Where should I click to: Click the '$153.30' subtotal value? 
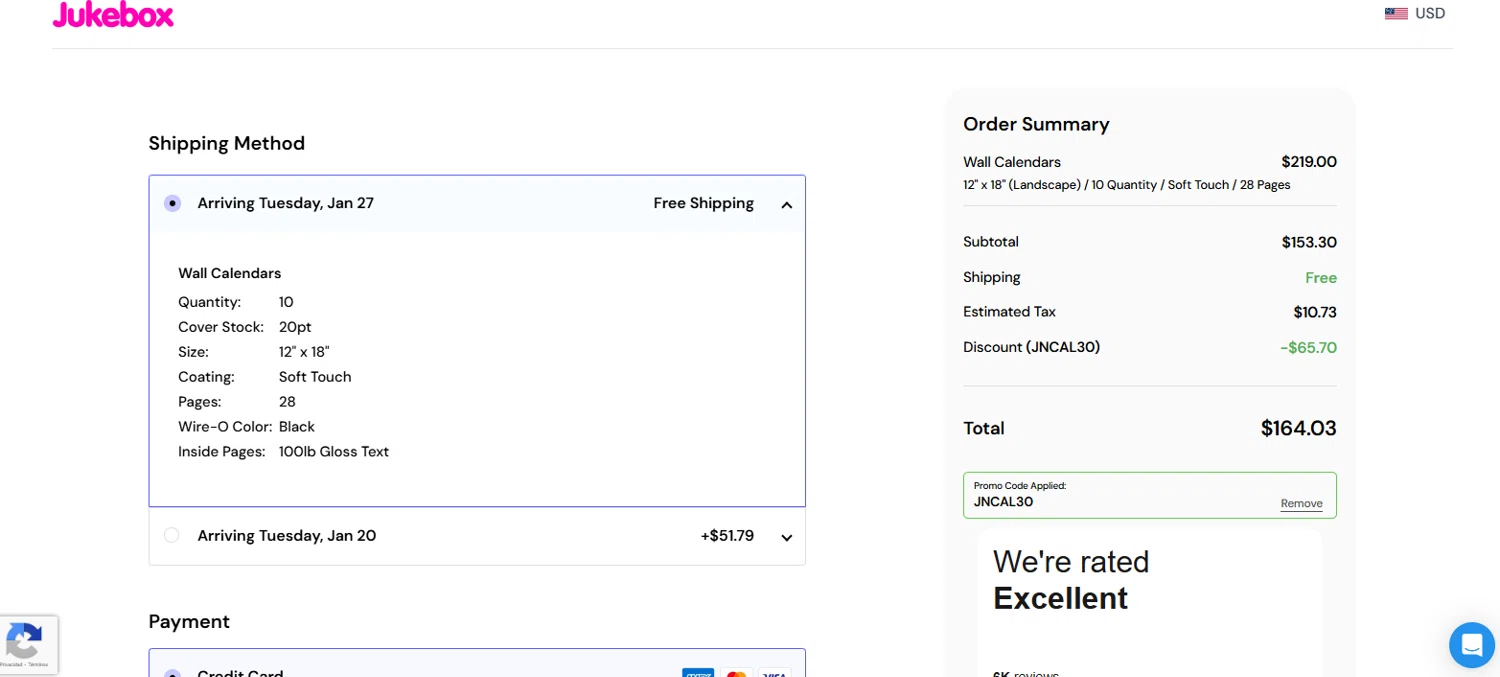[1309, 242]
